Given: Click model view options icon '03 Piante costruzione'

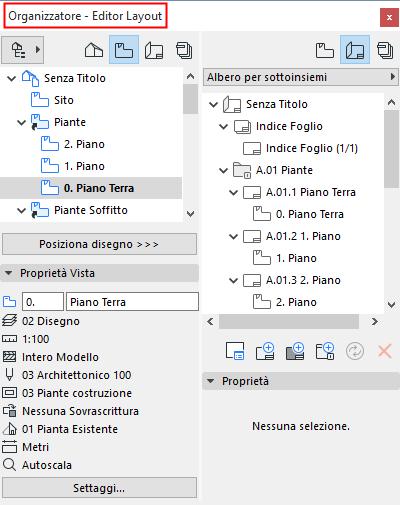Looking at the screenshot, I should tap(9, 393).
